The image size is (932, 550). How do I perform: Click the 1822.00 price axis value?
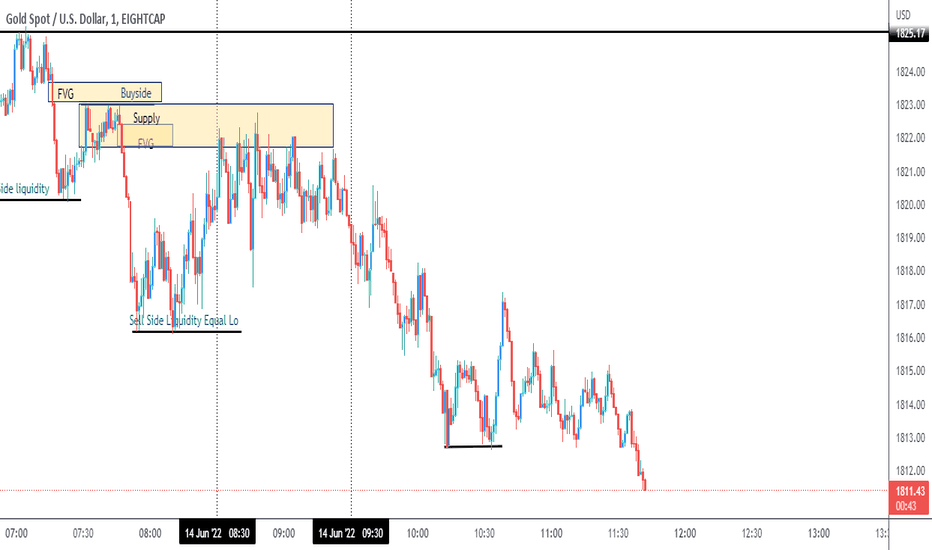[911, 137]
